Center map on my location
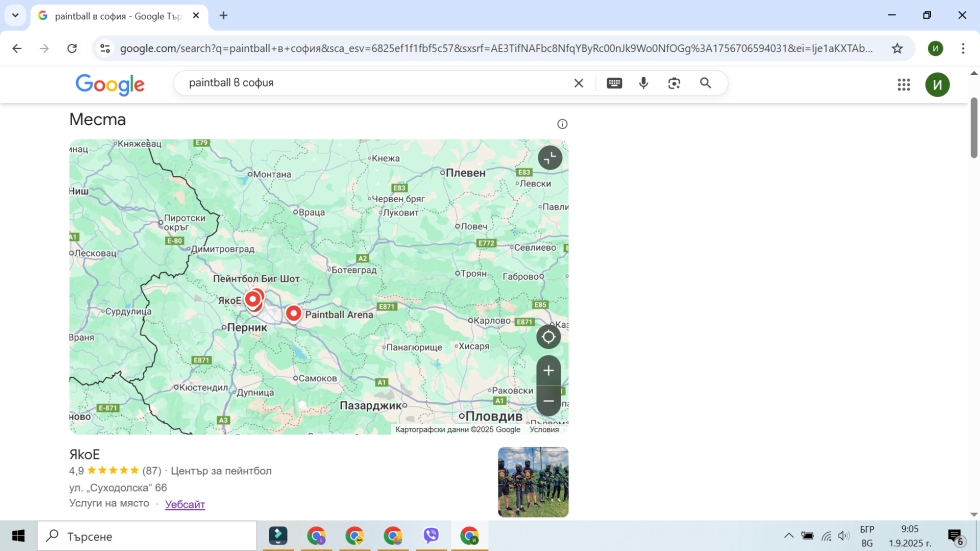This screenshot has height=551, width=980. coord(548,337)
